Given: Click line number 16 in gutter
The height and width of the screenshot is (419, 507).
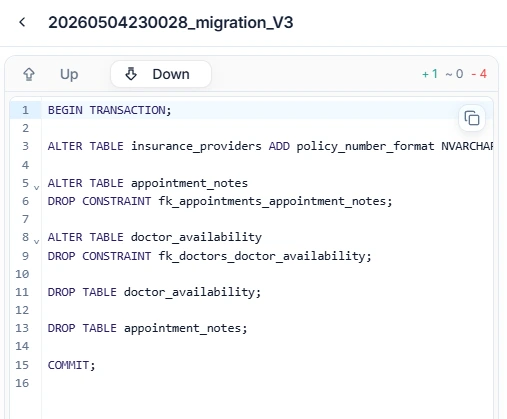Looking at the screenshot, I should pyautogui.click(x=22, y=383).
